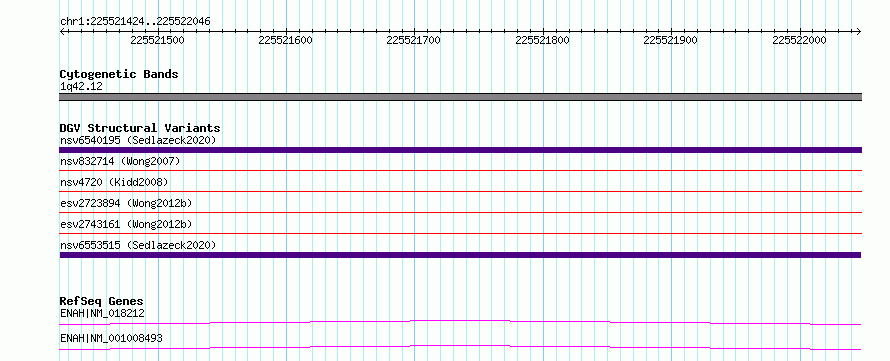Click the red line under nsv4720
Screen dimensions: 890x361
[x=460, y=191]
